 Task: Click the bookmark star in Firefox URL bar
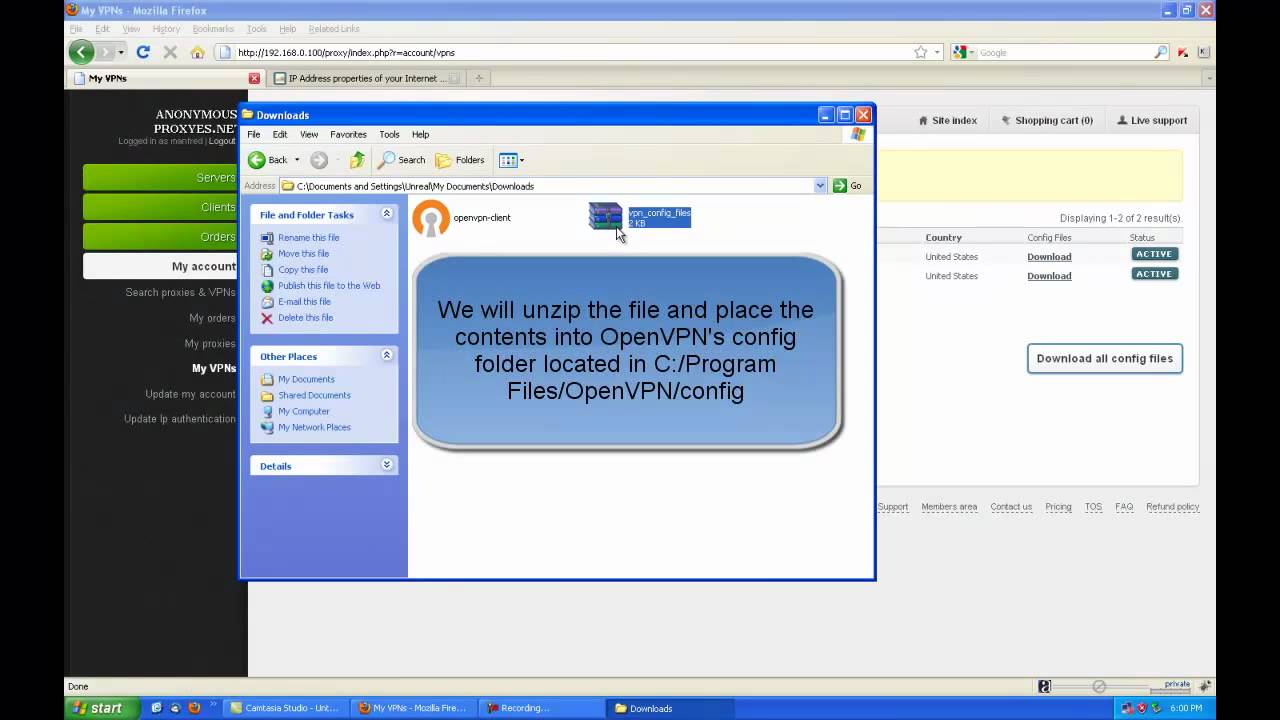point(921,52)
